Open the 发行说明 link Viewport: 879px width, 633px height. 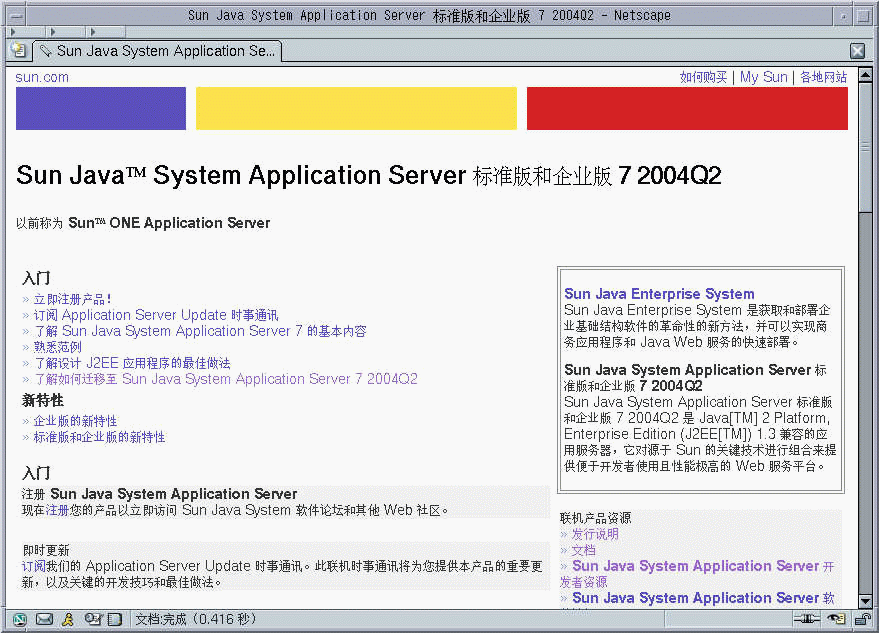click(595, 534)
